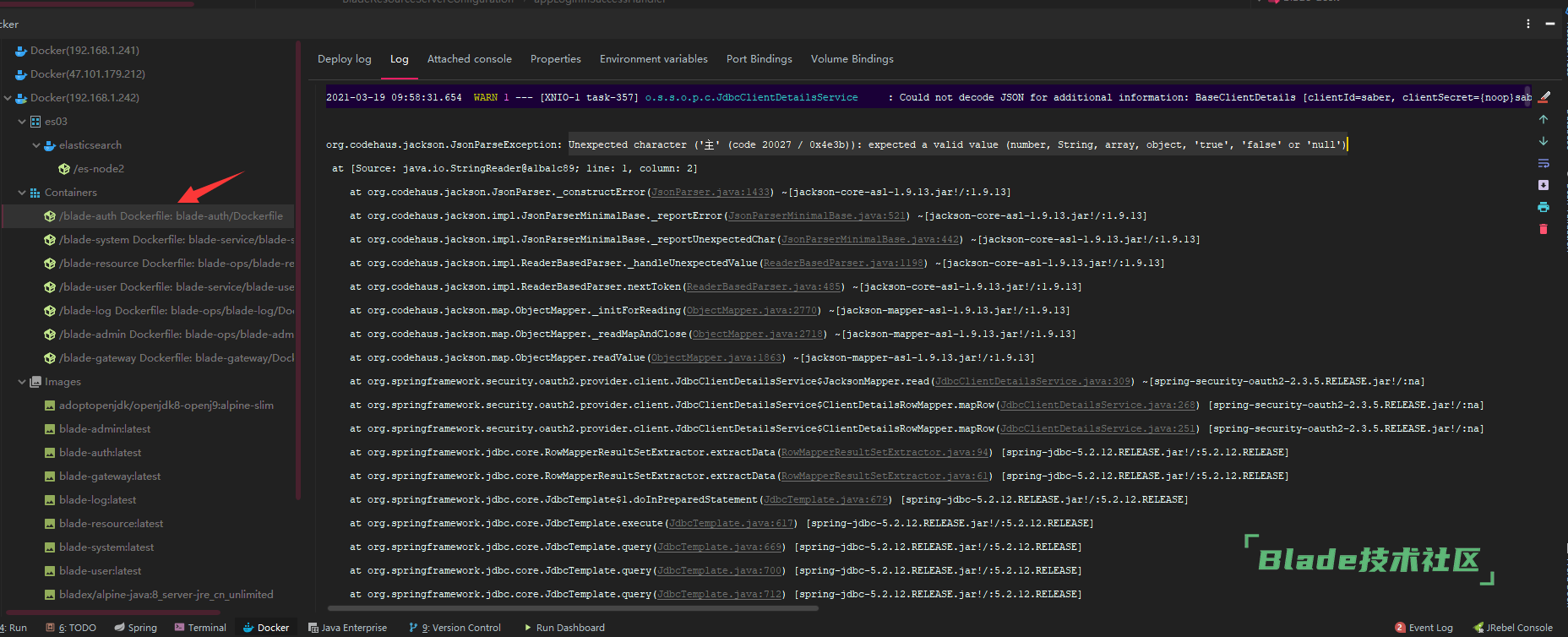The image size is (1568, 637).
Task: Collapse the Containers group
Action: pos(22,193)
